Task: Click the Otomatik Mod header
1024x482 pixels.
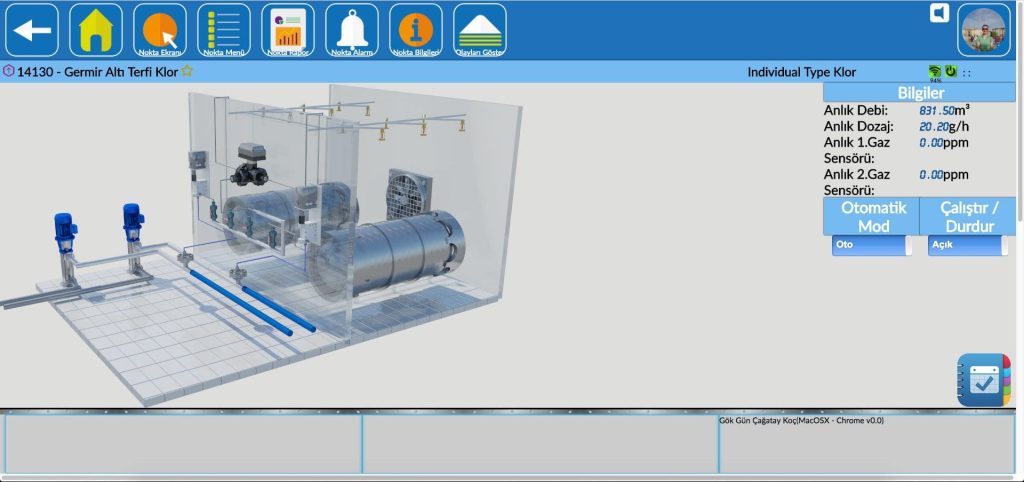Action: pos(871,217)
